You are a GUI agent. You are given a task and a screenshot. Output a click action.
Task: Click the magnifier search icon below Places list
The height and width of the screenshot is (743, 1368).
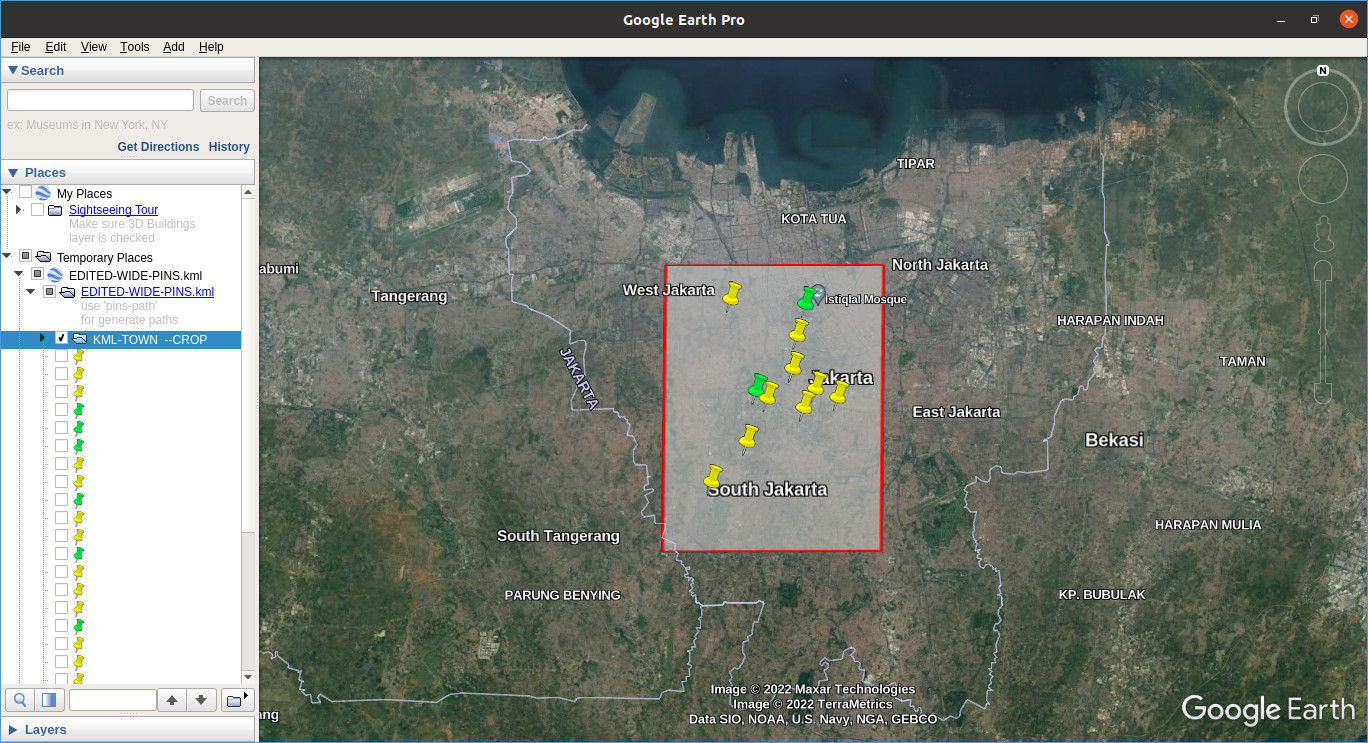pos(20,700)
